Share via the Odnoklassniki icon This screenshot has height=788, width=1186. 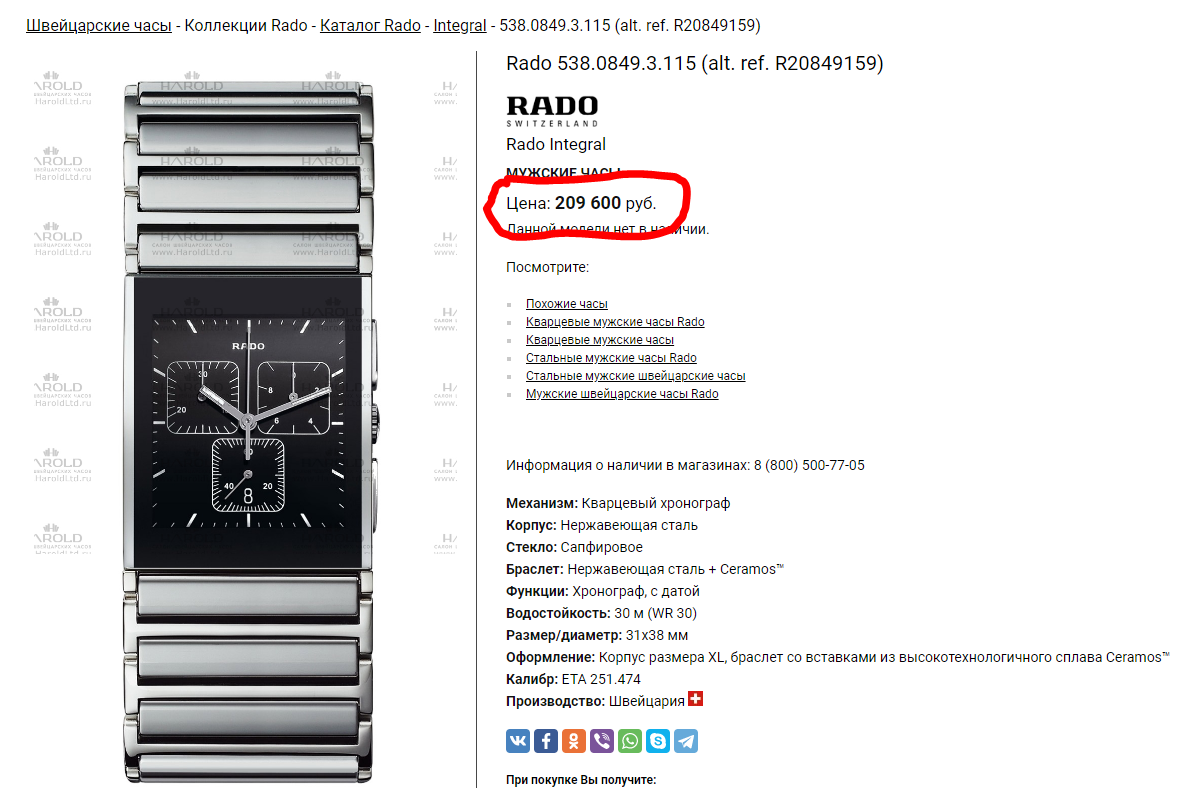point(574,740)
